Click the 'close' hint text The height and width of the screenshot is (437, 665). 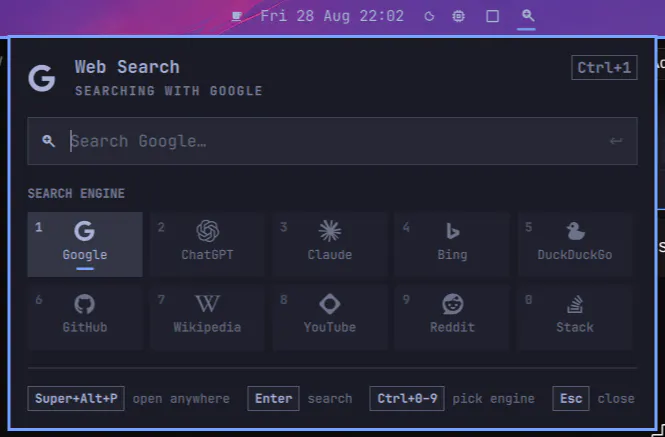pos(616,399)
